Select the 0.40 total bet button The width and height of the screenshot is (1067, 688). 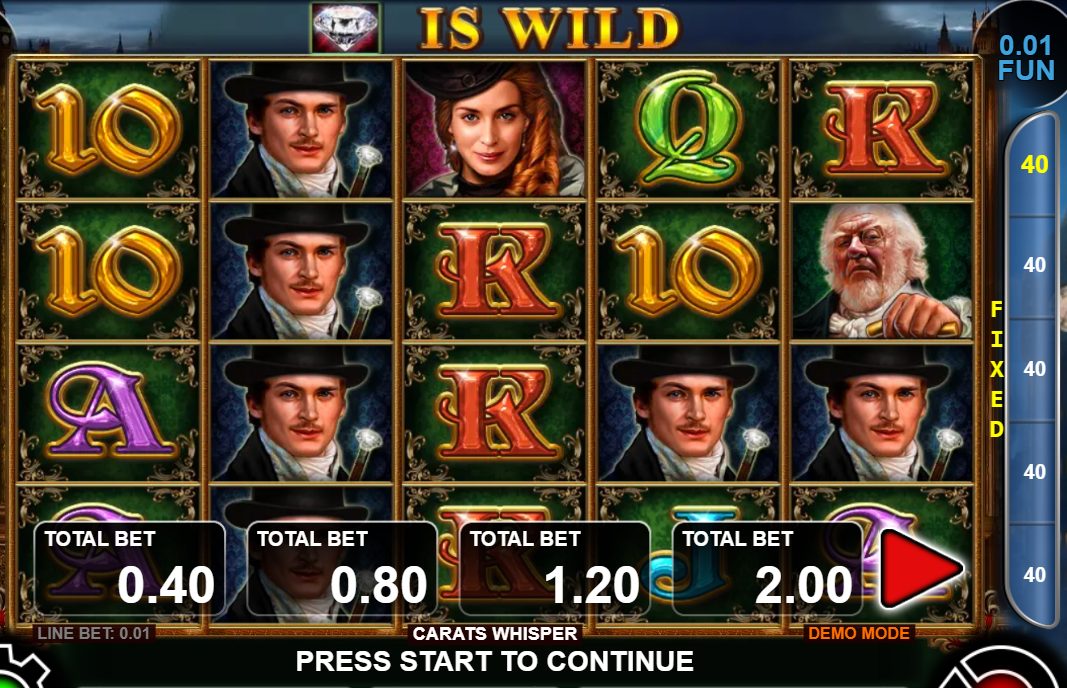[129, 569]
